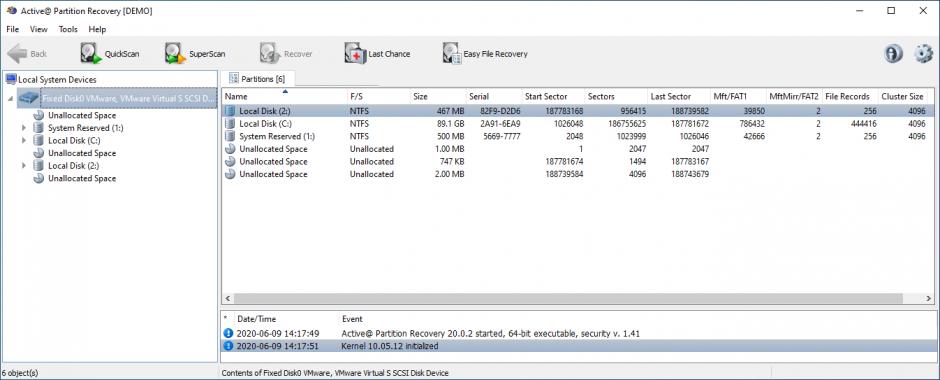Select System Reserved (1:) partitions list row
Image resolution: width=940 pixels, height=380 pixels.
coord(578,136)
